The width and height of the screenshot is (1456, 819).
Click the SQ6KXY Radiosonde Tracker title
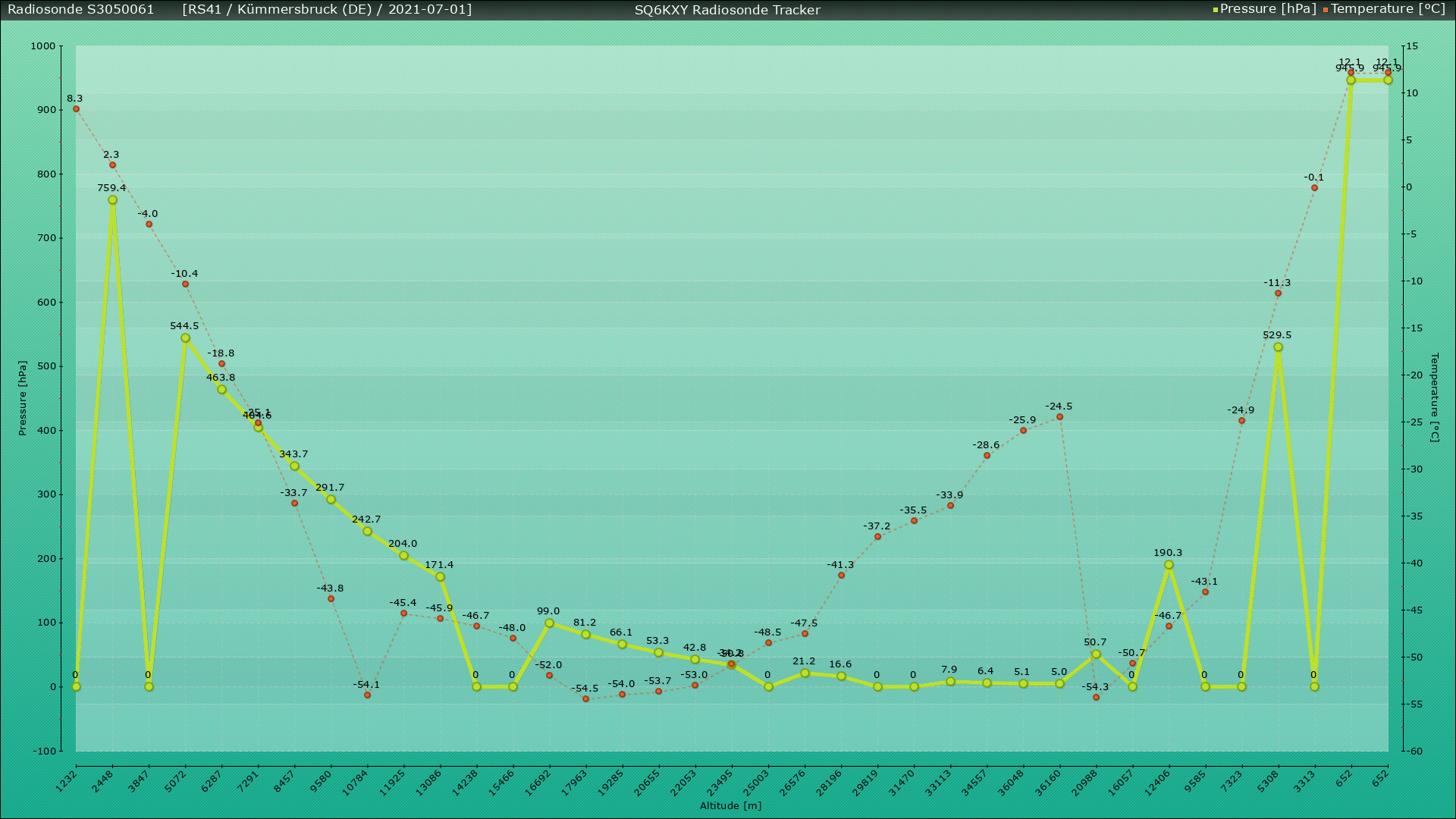click(x=727, y=10)
